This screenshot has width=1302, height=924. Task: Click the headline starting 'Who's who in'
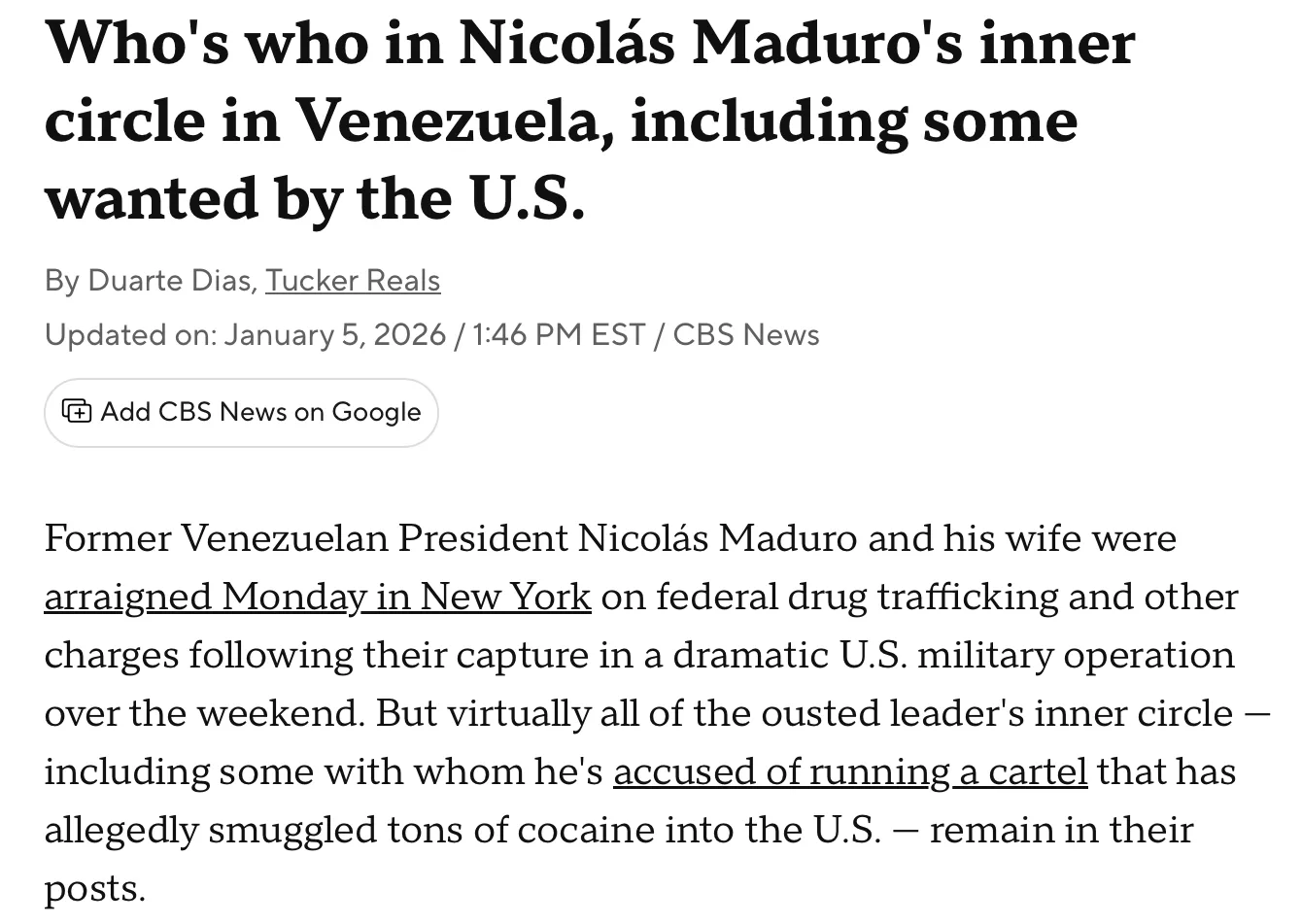coord(589,45)
